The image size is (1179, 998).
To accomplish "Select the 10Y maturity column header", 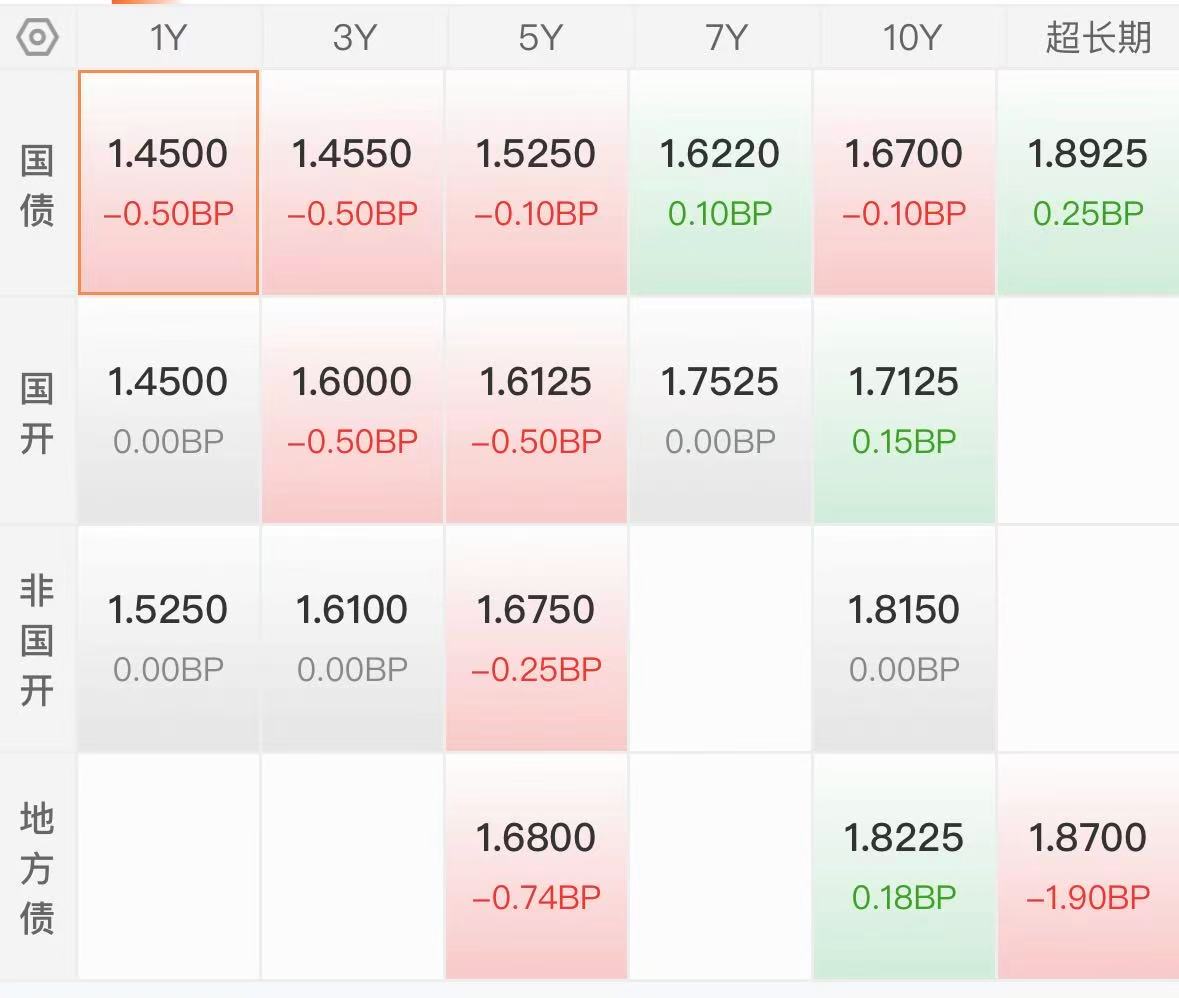I will pos(911,38).
